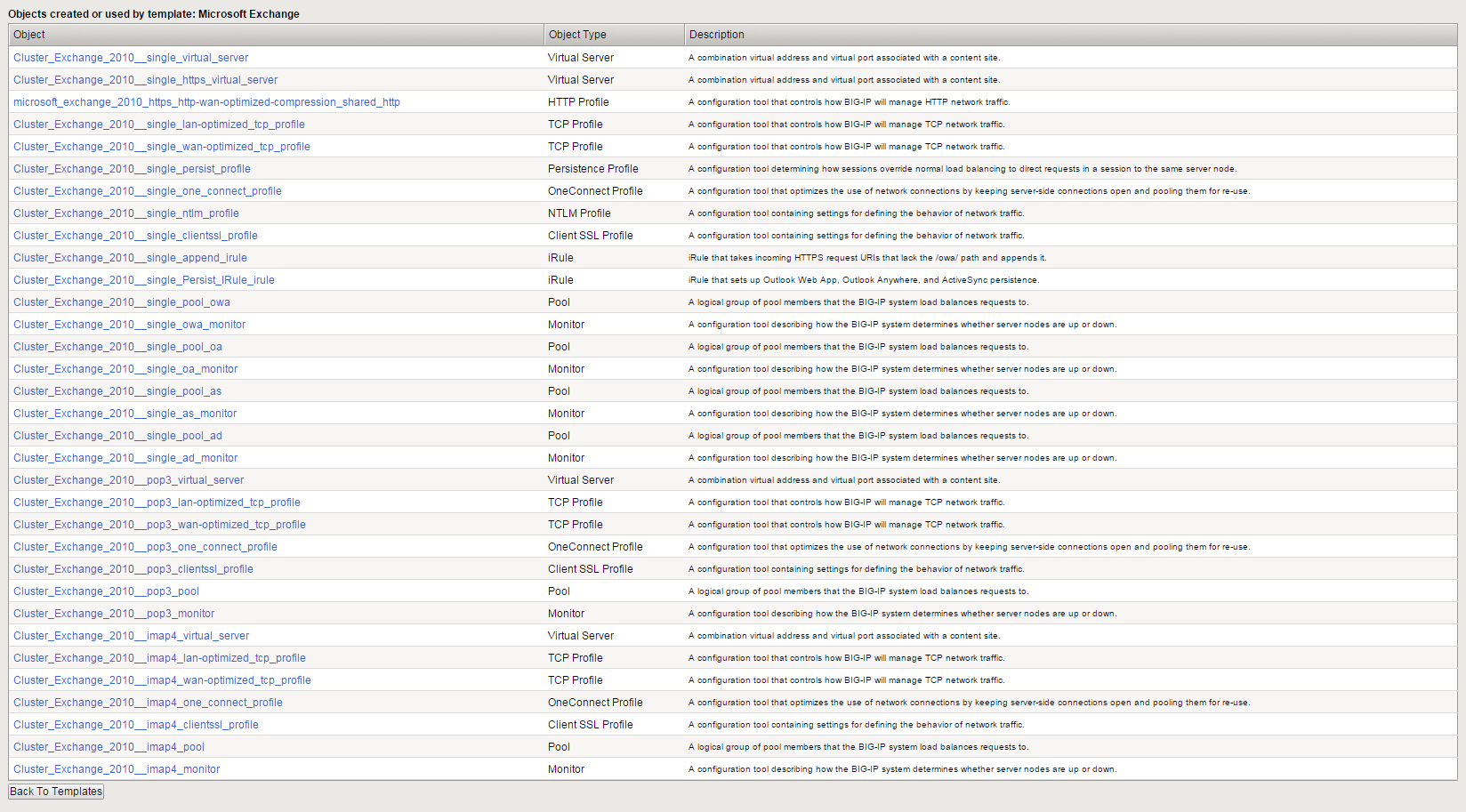The width and height of the screenshot is (1466, 812).
Task: Click the Description column header
Action: [714, 34]
